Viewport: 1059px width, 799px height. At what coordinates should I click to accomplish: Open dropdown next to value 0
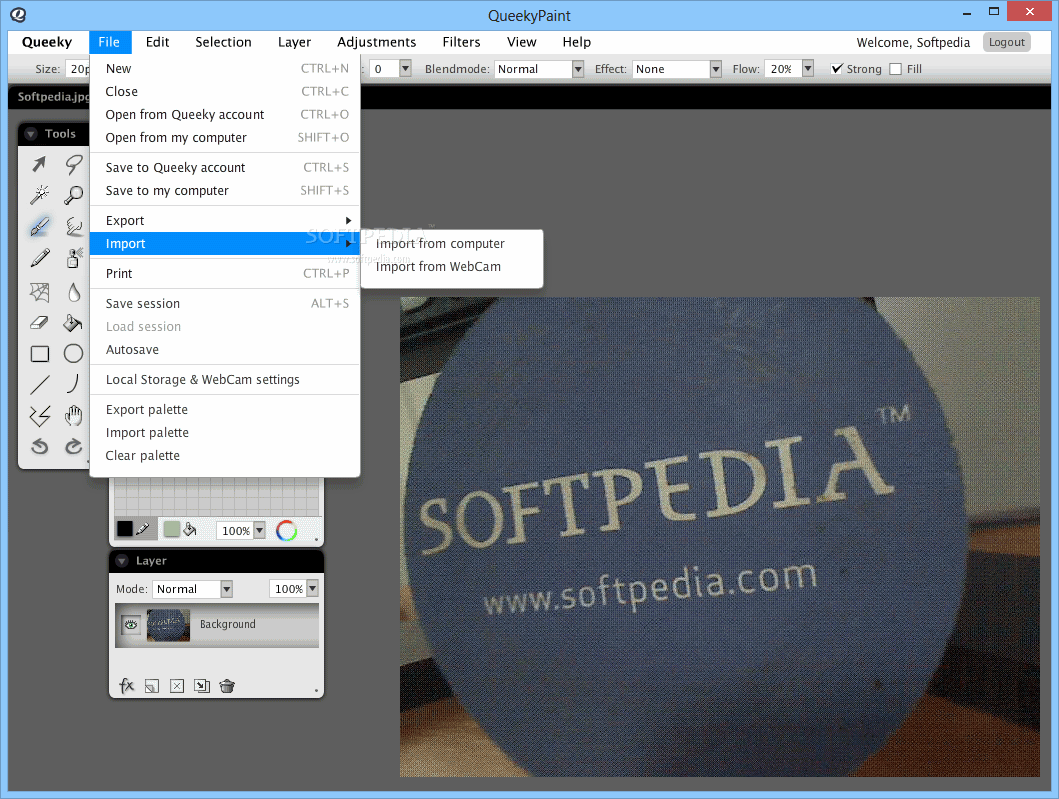405,69
